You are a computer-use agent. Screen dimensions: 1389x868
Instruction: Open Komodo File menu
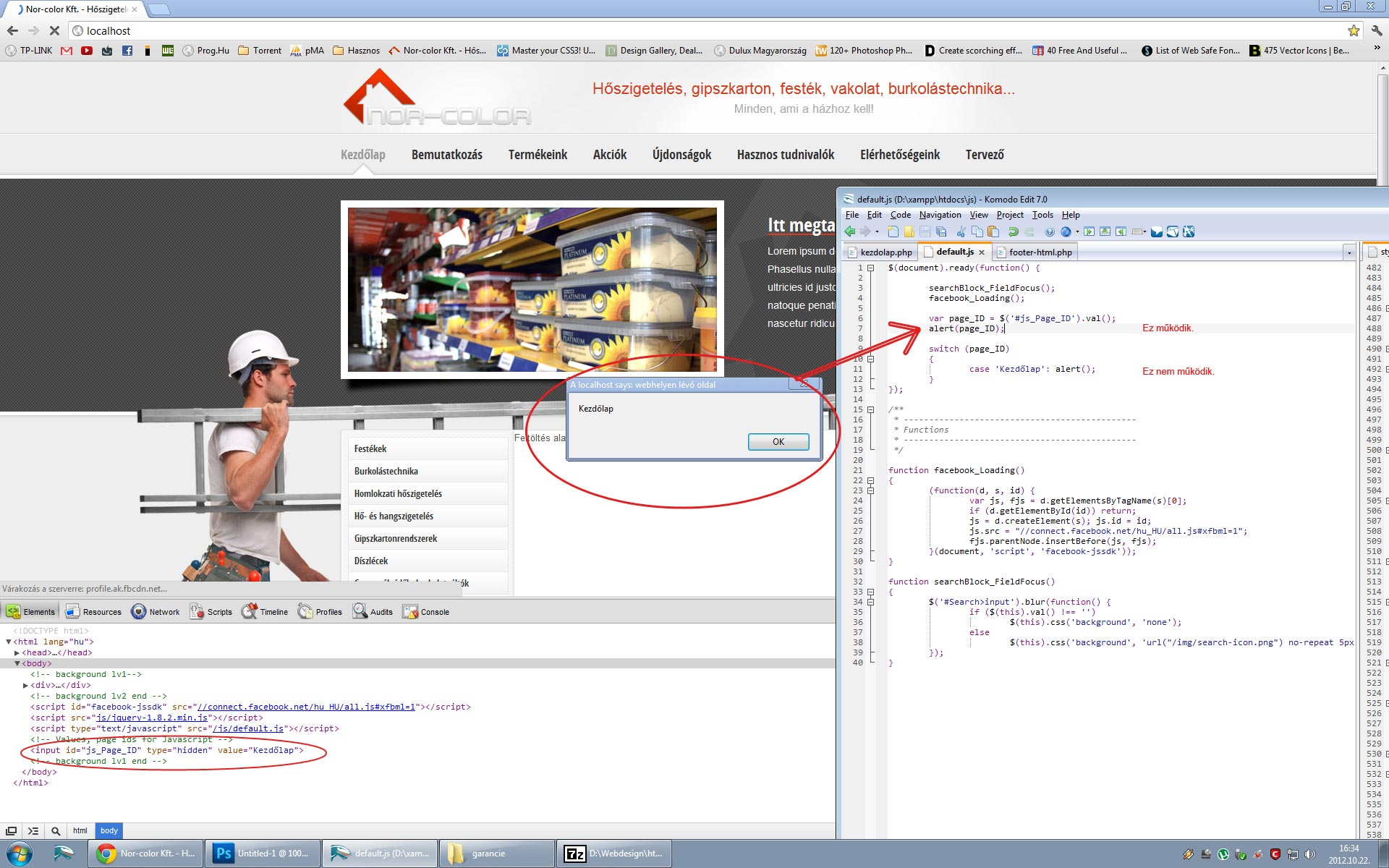[x=852, y=215]
